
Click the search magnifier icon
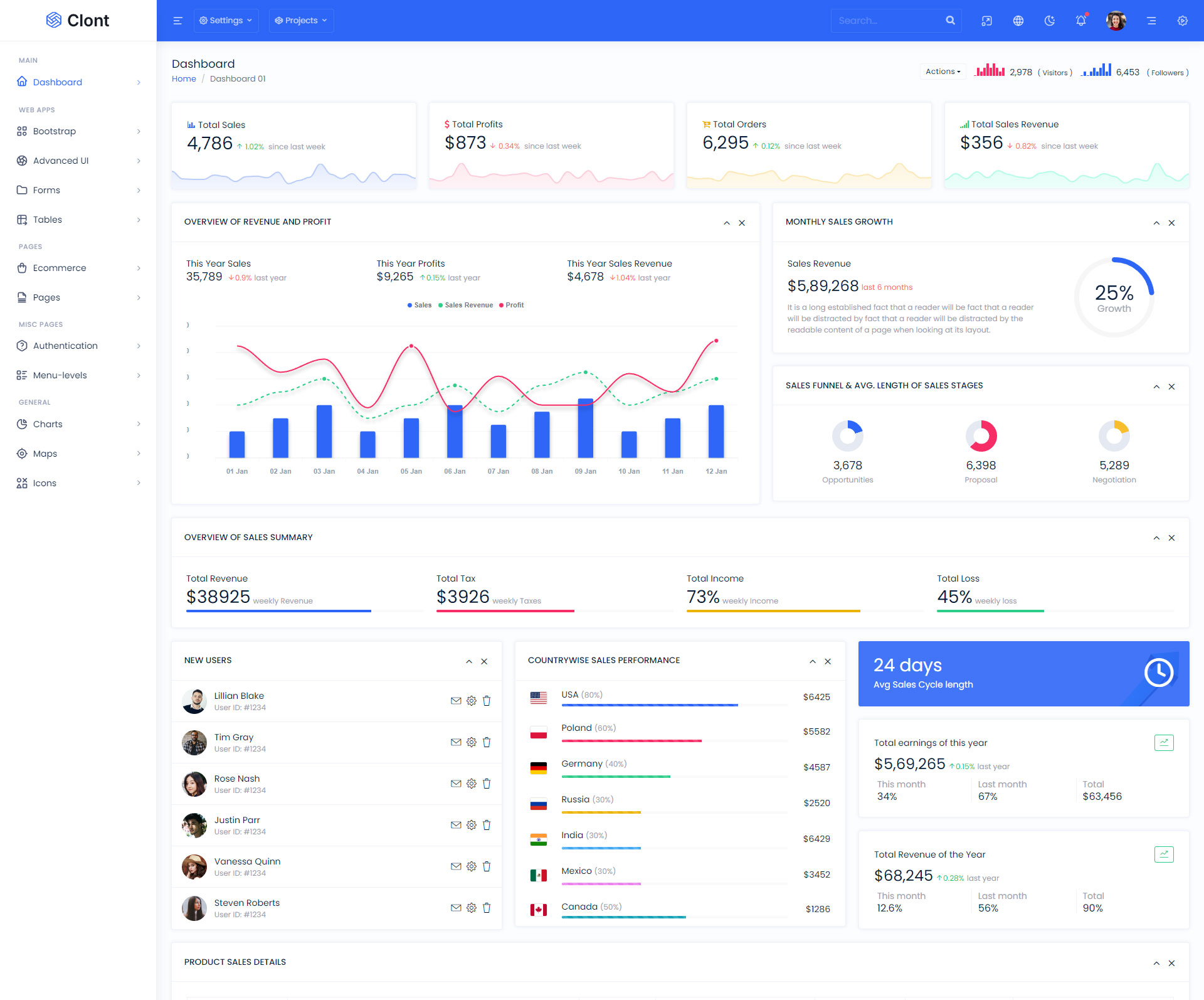[x=950, y=21]
